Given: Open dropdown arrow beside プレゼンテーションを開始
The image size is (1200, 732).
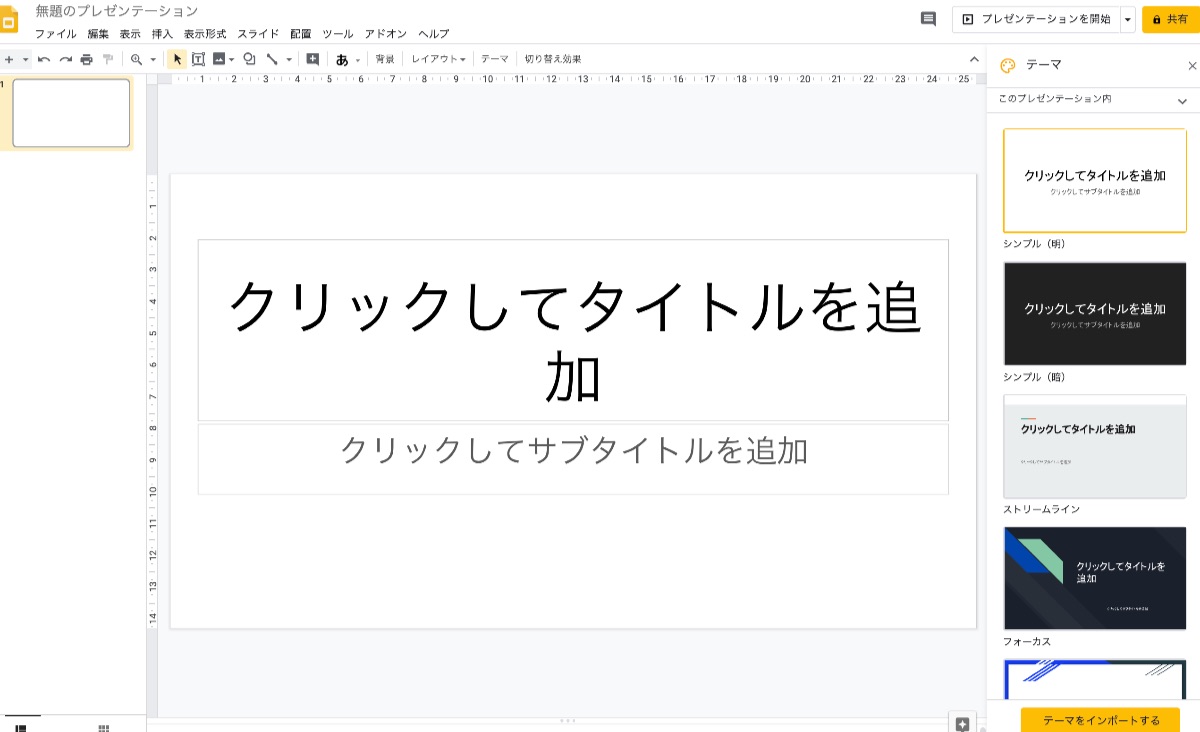Looking at the screenshot, I should click(x=1128, y=19).
